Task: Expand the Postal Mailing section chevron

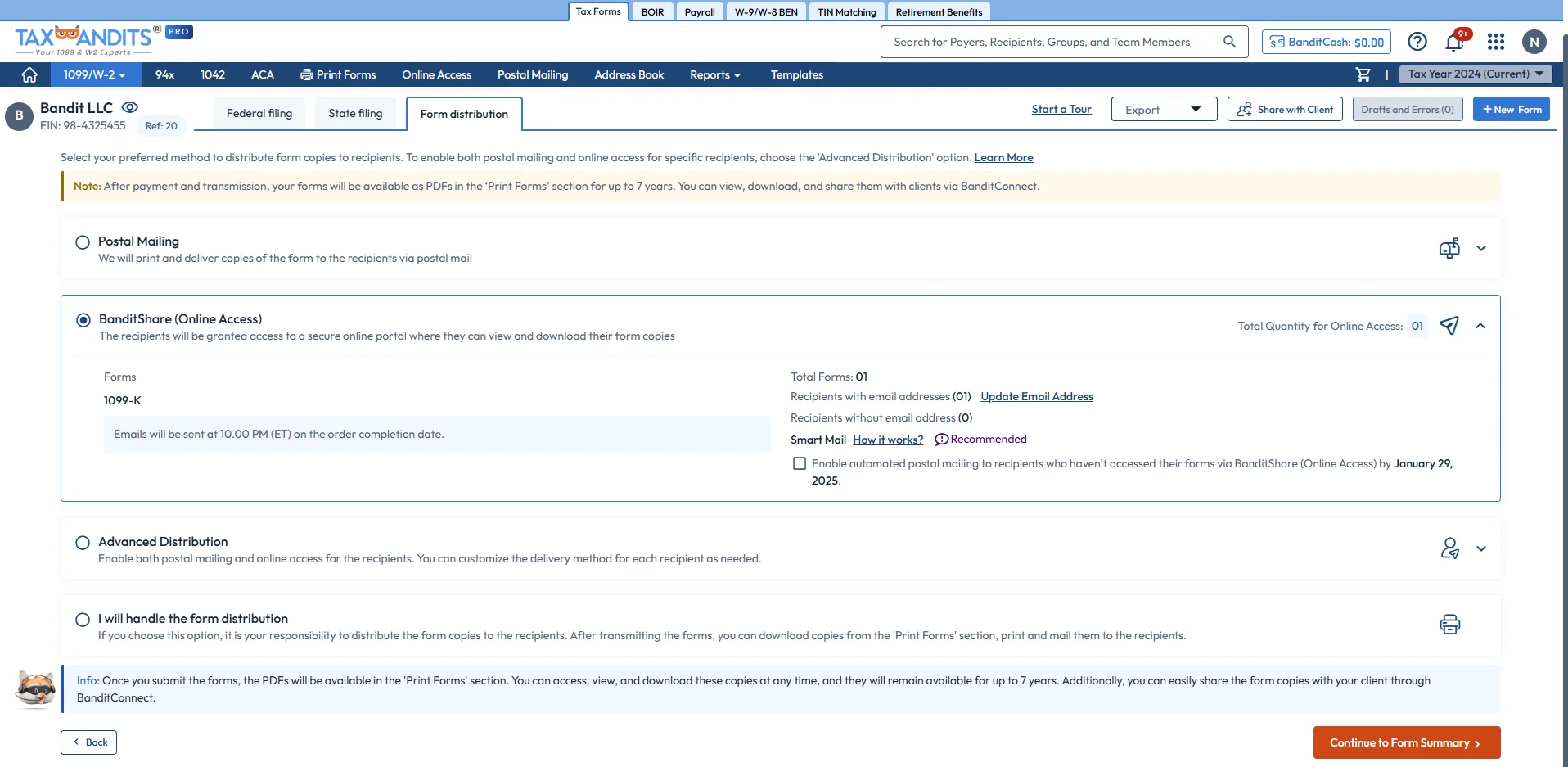Action: 1481,248
